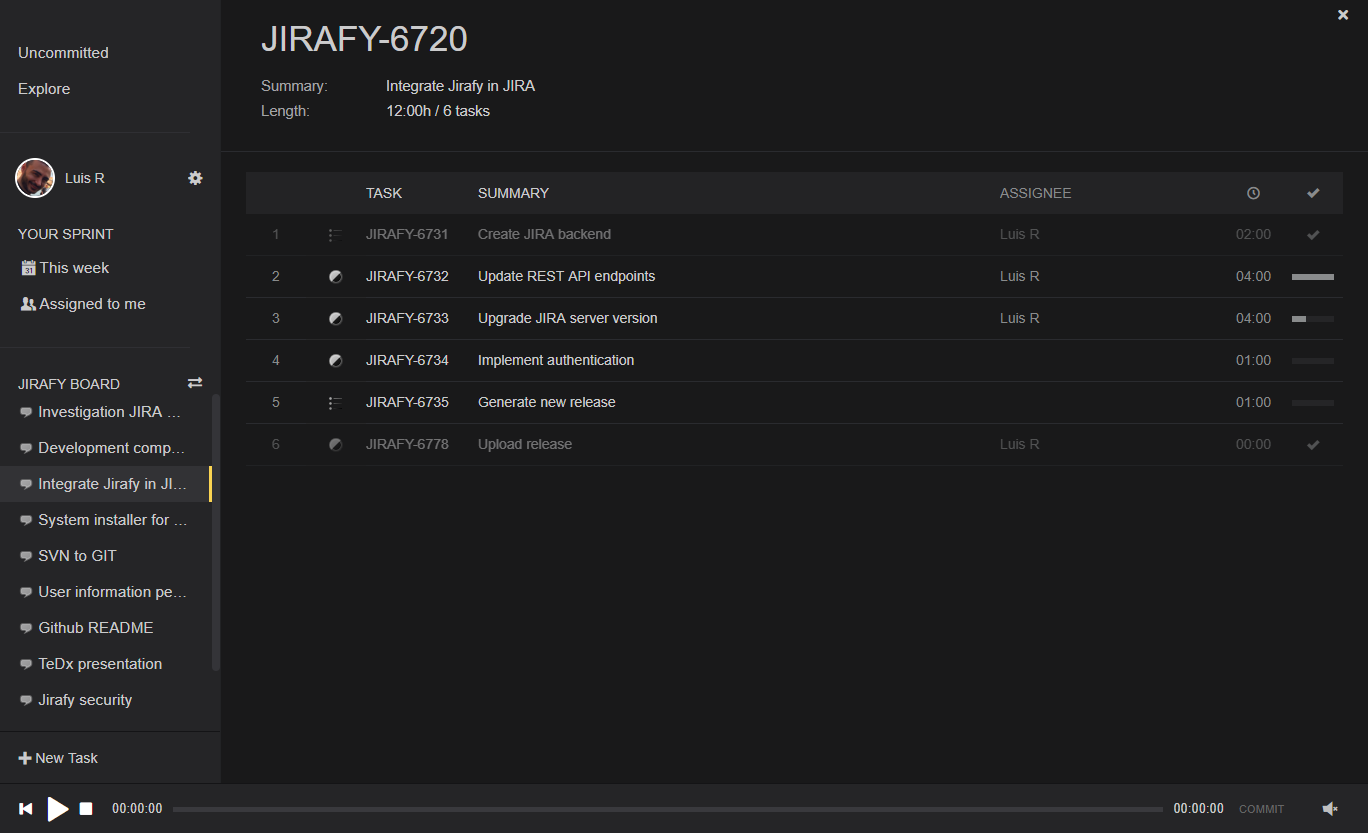
Task: Click the ASSIGNEE column header
Action: pos(1035,193)
